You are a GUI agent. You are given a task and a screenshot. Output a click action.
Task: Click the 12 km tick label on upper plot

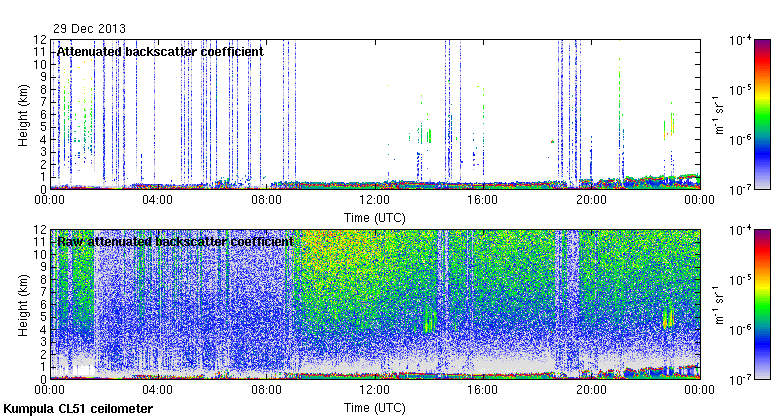coord(41,39)
